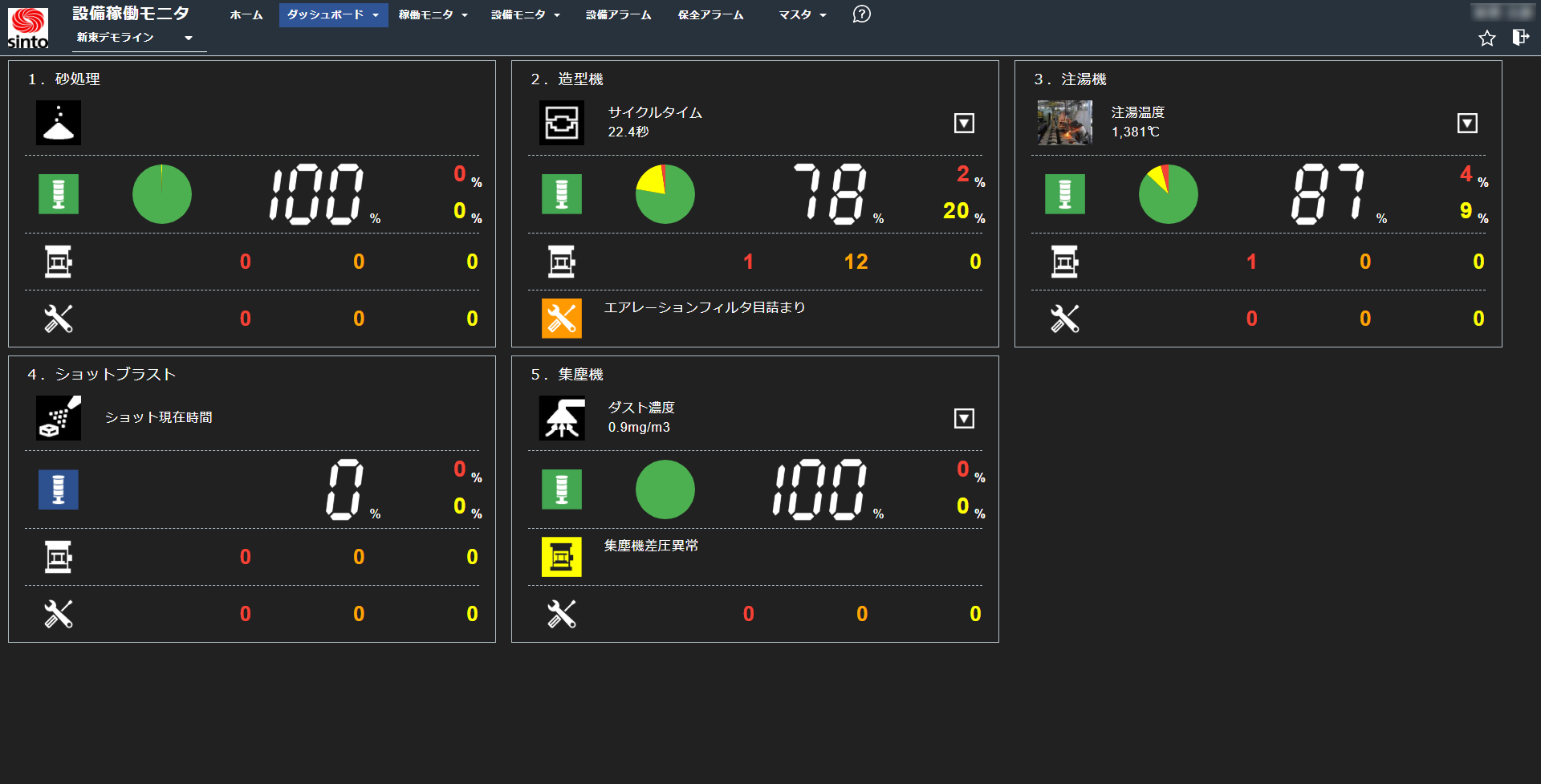
Task: Expand the ダスト濃度 dropdown in 集塵機
Action: click(964, 418)
